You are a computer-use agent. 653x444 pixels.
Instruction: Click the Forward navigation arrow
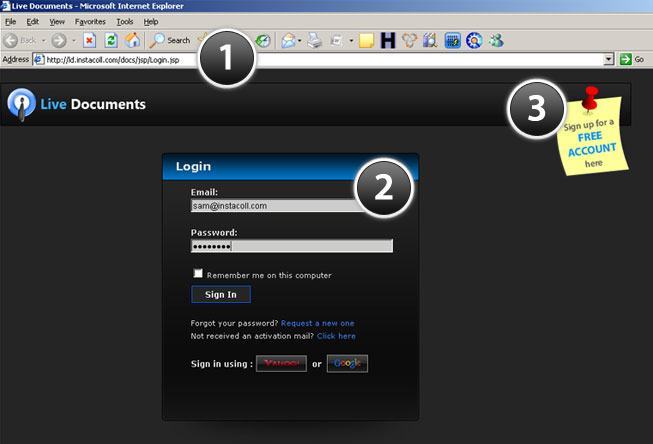coord(59,40)
